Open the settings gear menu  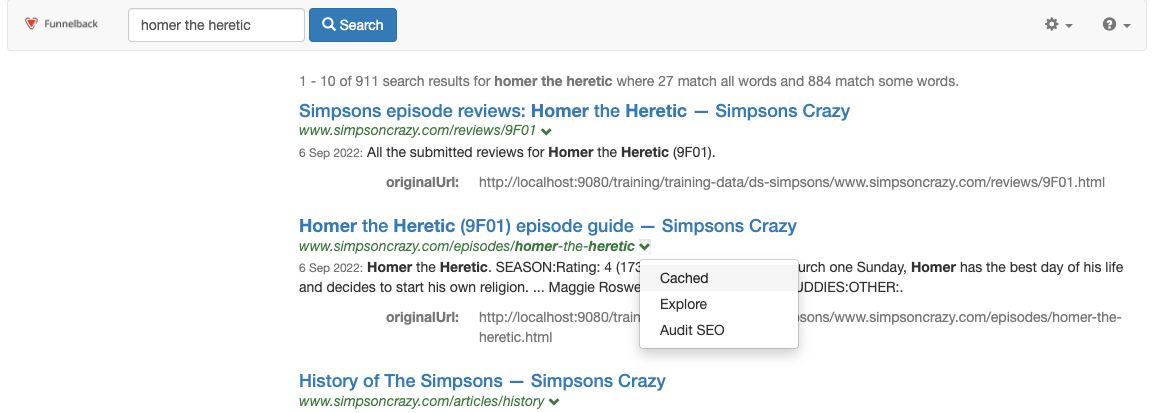tap(1058, 25)
